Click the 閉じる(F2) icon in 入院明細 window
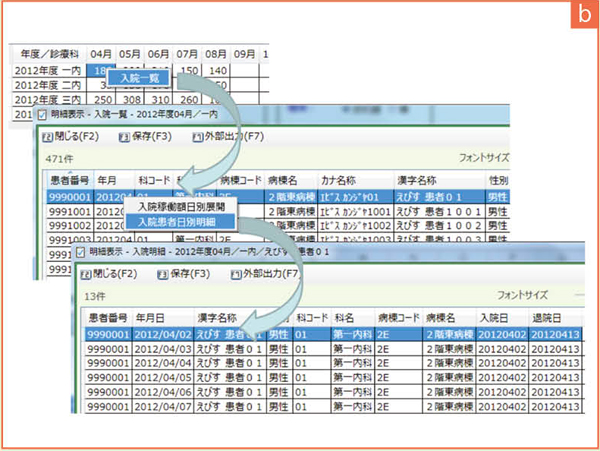The height and width of the screenshot is (451, 600). click(x=87, y=273)
